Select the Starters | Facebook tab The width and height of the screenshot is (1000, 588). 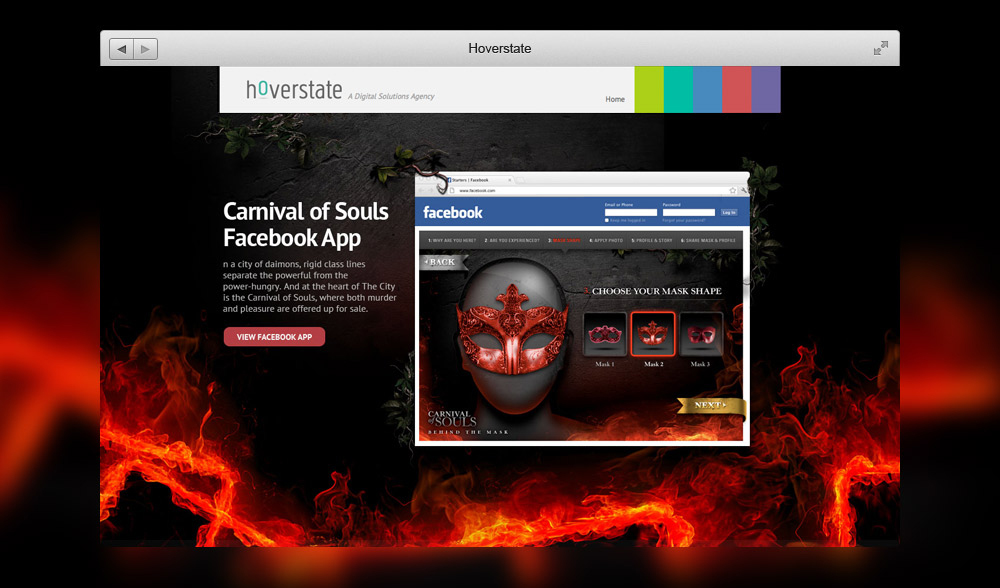478,180
